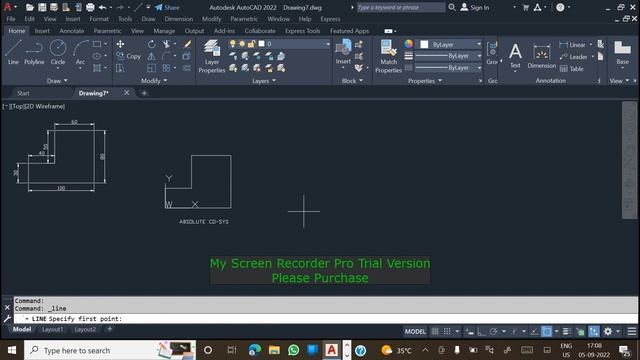
Task: Open the Dimension menu
Action: 179,19
